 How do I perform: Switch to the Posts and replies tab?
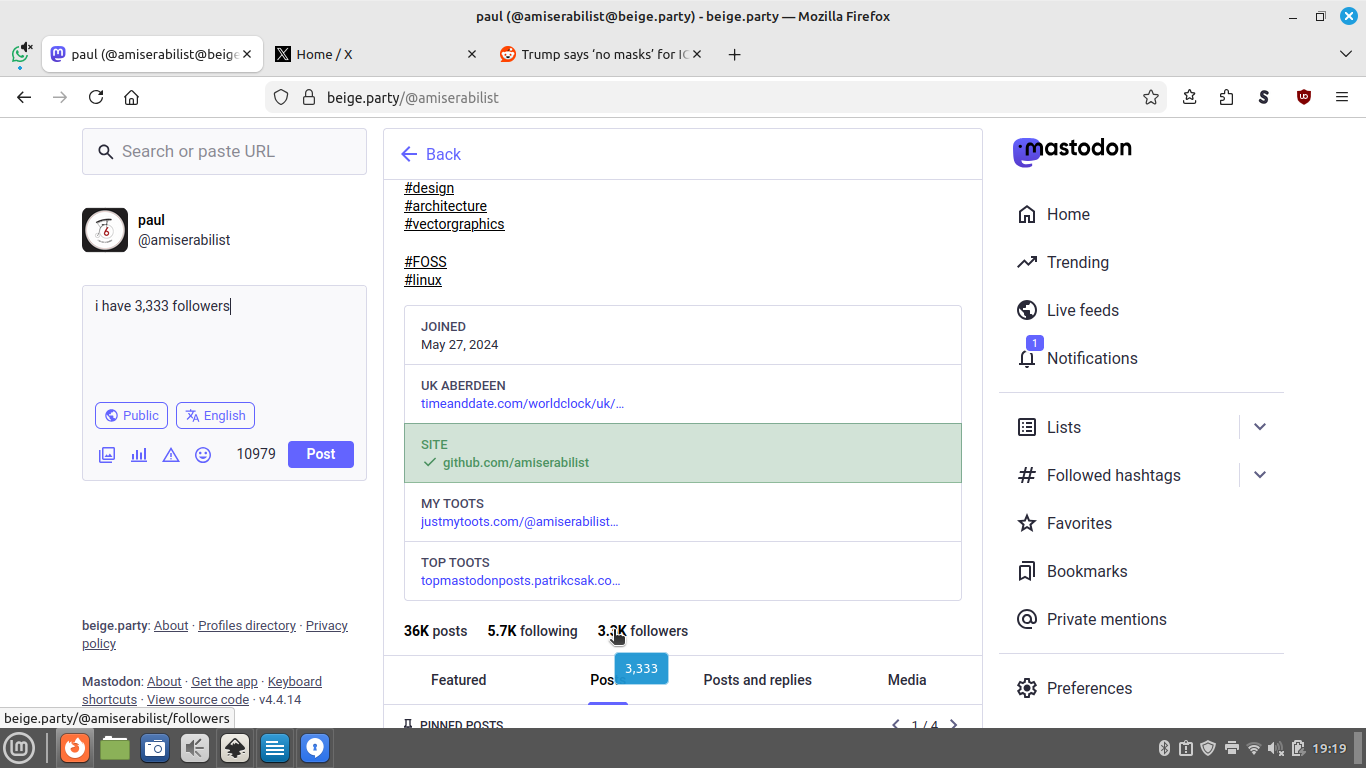(x=757, y=680)
